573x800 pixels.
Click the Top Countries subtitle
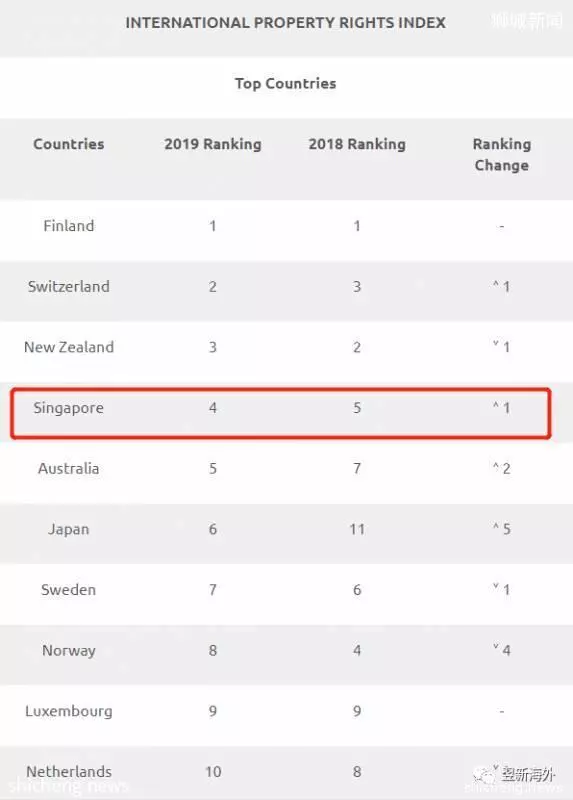(x=286, y=84)
